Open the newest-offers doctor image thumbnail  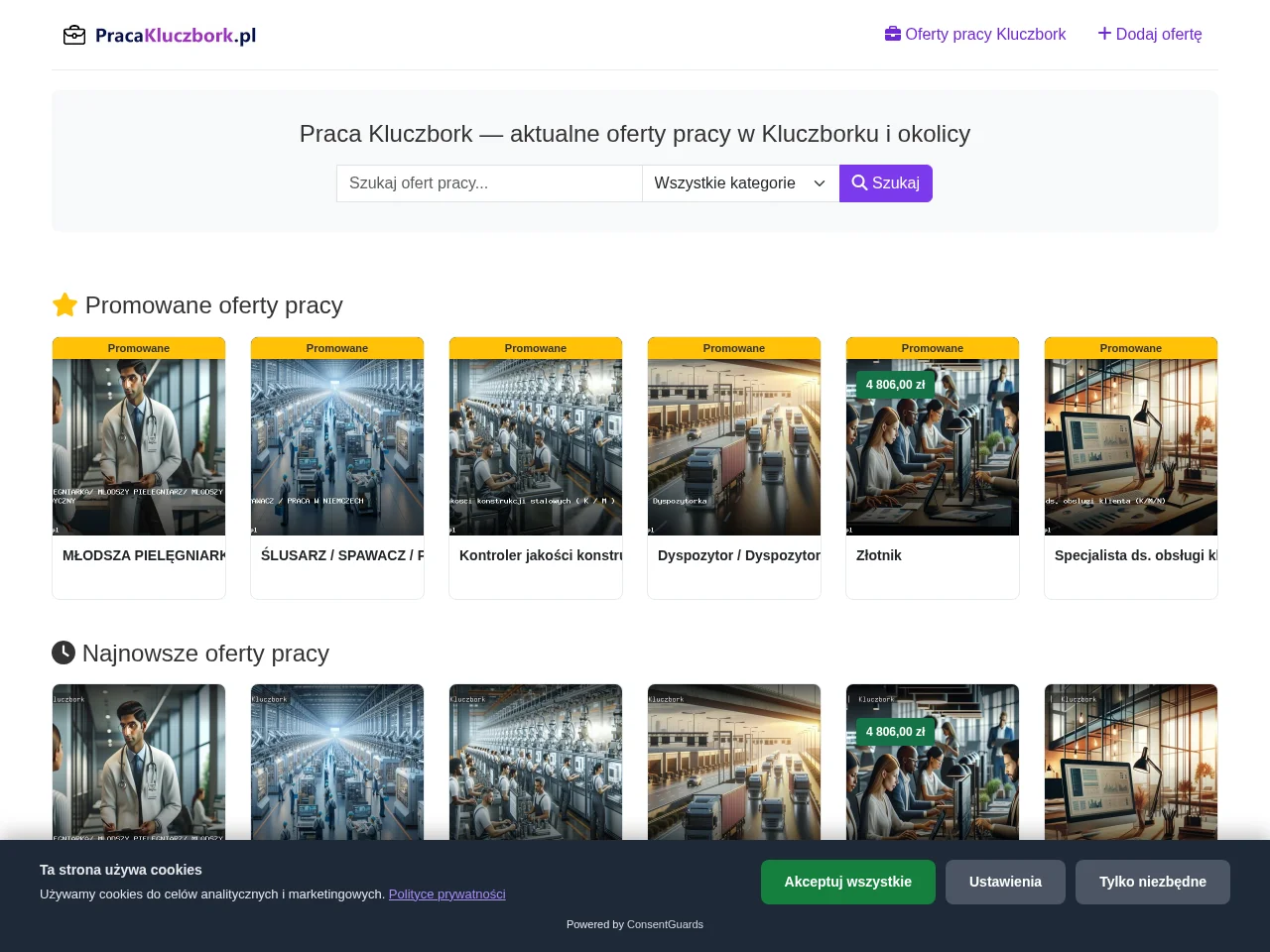139,763
